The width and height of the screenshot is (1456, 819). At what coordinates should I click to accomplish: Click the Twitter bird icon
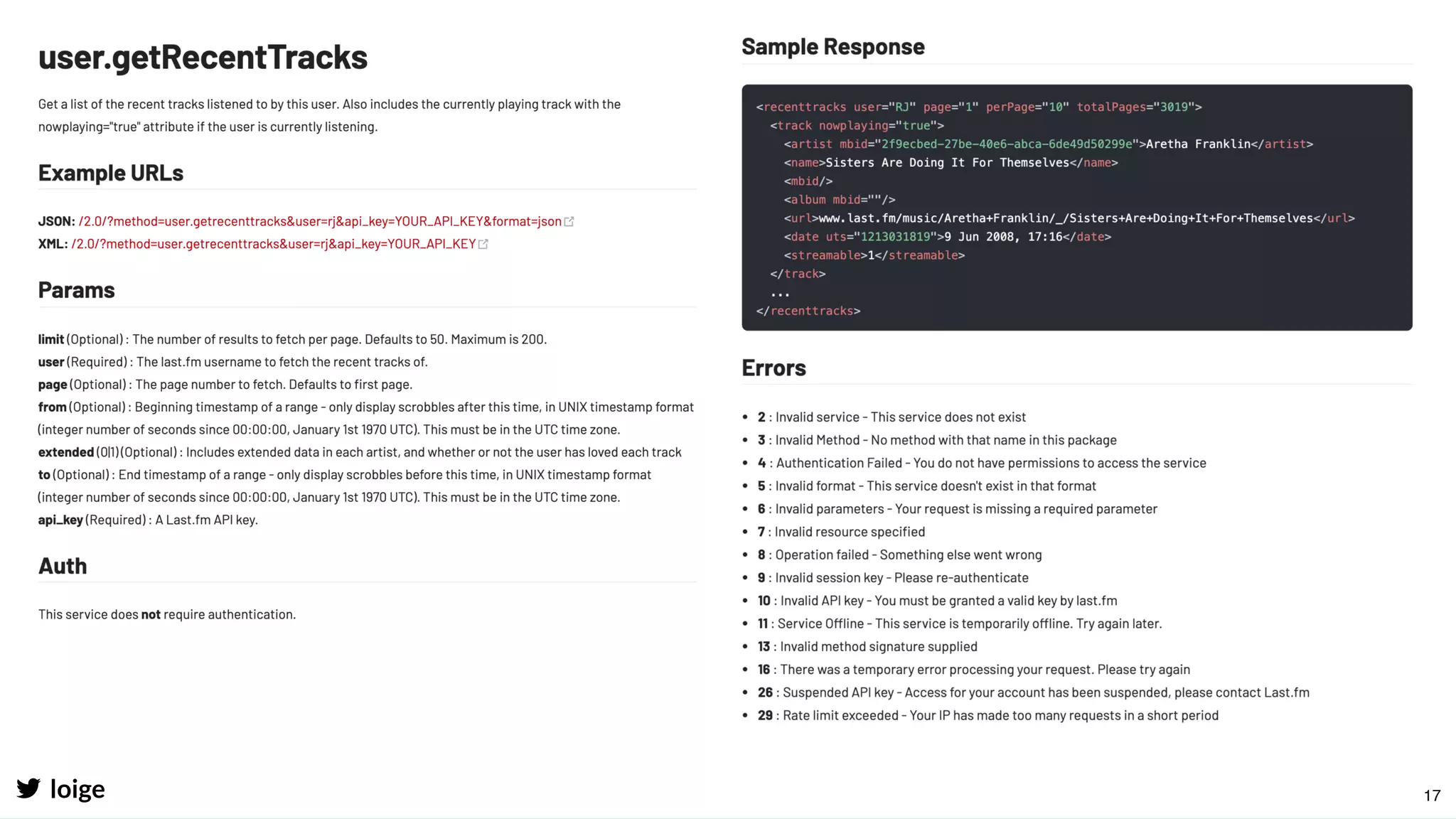[28, 788]
